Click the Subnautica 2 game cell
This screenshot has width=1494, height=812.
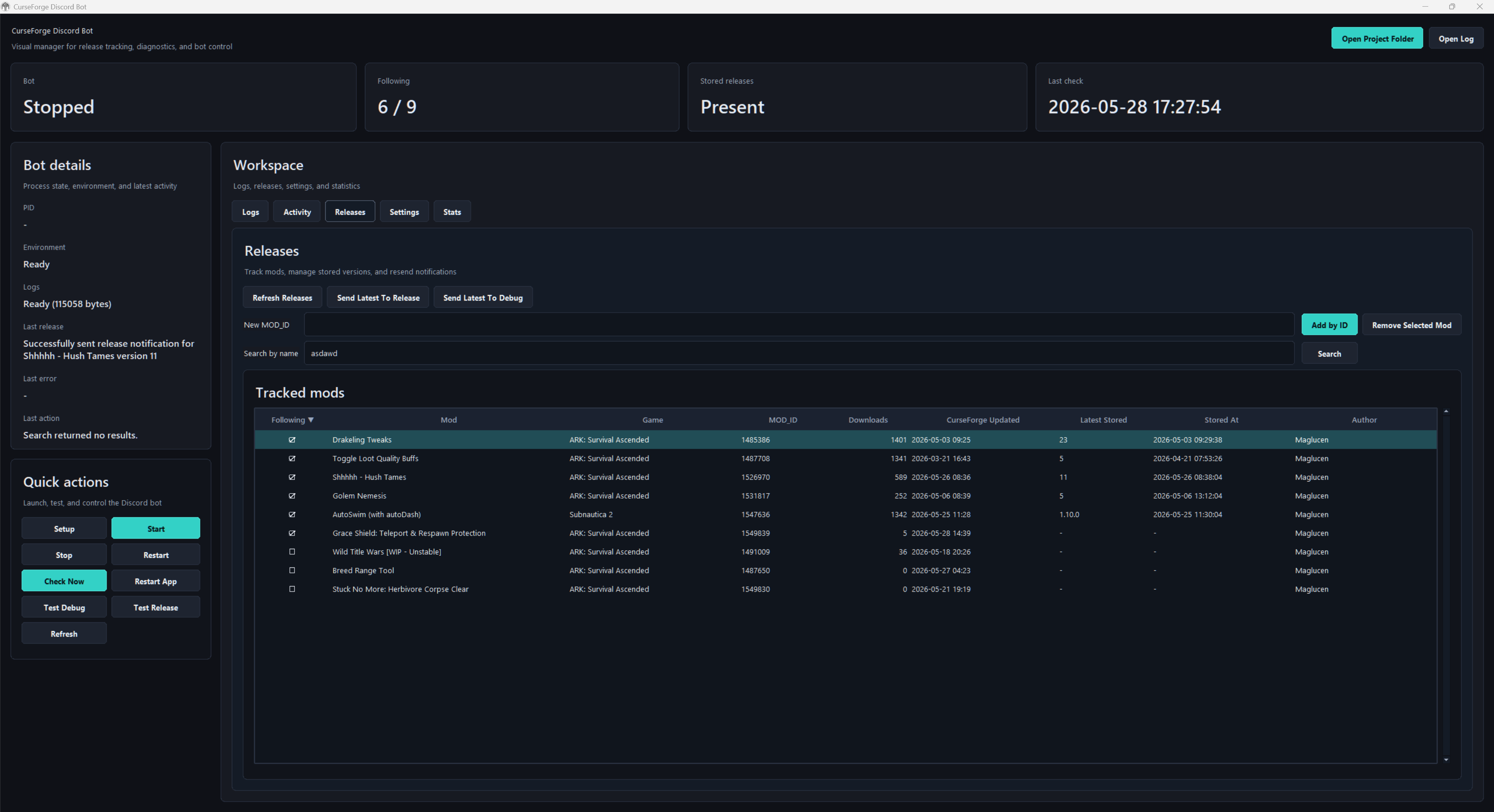[x=591, y=514]
